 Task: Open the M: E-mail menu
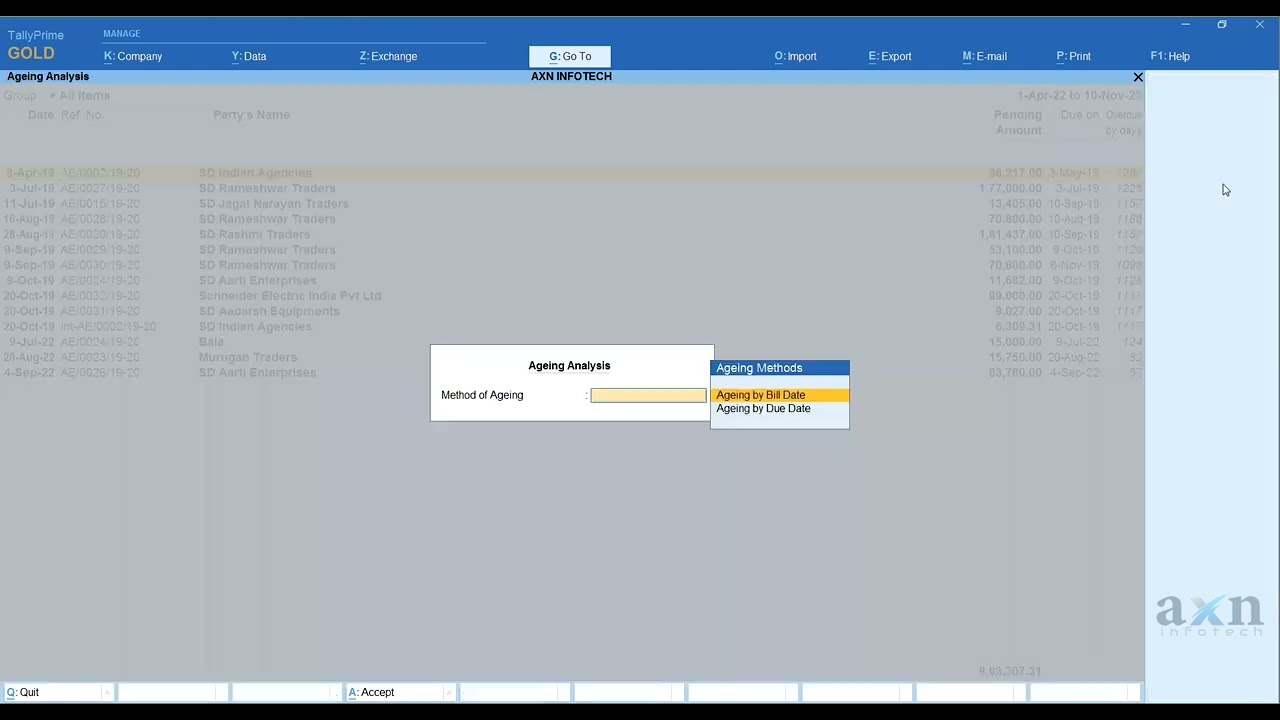985,56
